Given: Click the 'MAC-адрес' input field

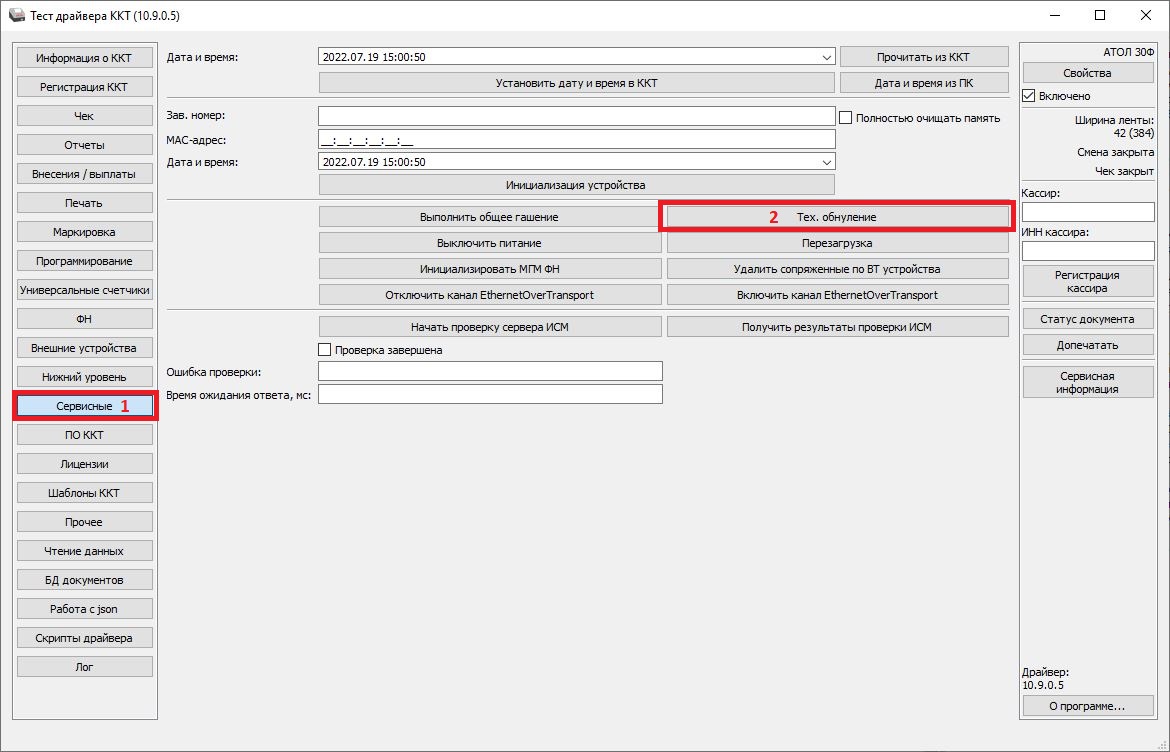Looking at the screenshot, I should 576,139.
